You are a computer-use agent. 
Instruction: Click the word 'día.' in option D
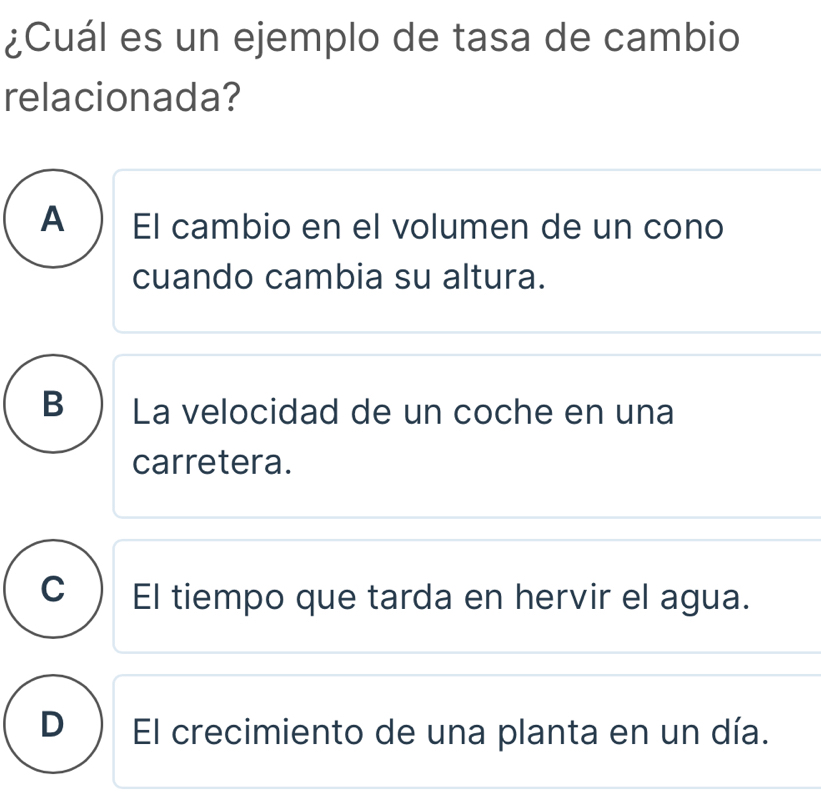point(740,731)
